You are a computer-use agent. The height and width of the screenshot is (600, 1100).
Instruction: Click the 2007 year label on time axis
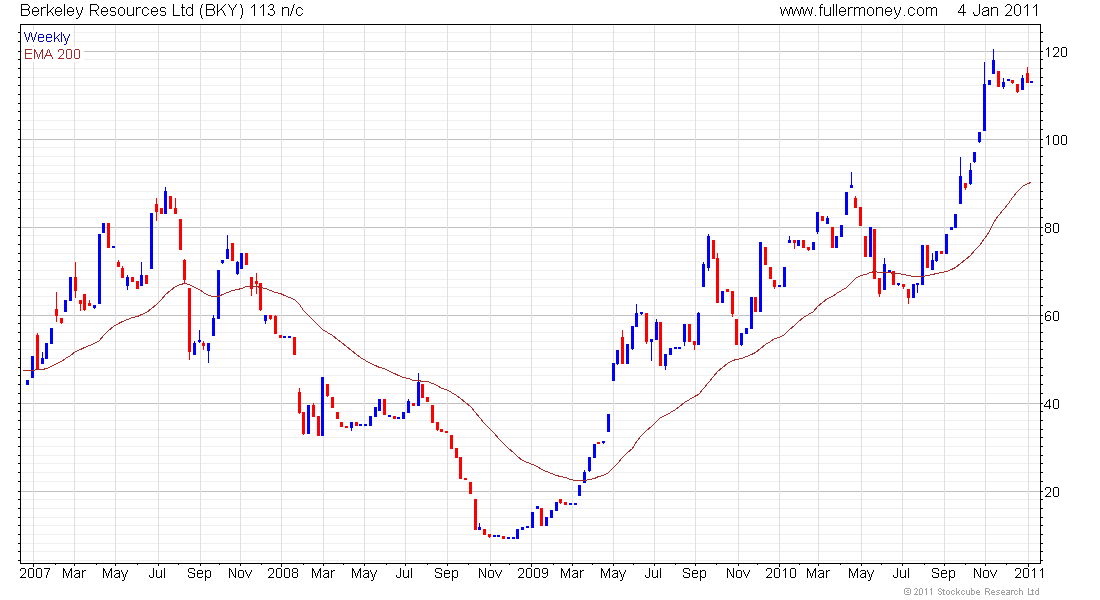coord(35,573)
